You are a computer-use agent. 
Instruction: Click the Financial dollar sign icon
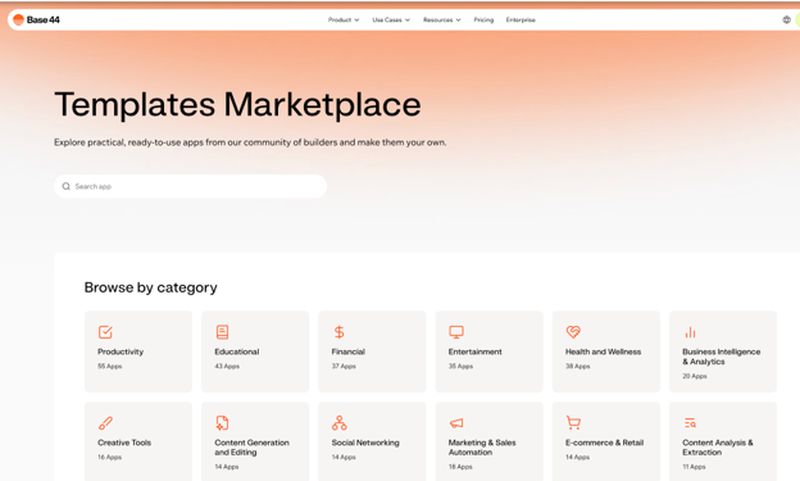point(339,332)
